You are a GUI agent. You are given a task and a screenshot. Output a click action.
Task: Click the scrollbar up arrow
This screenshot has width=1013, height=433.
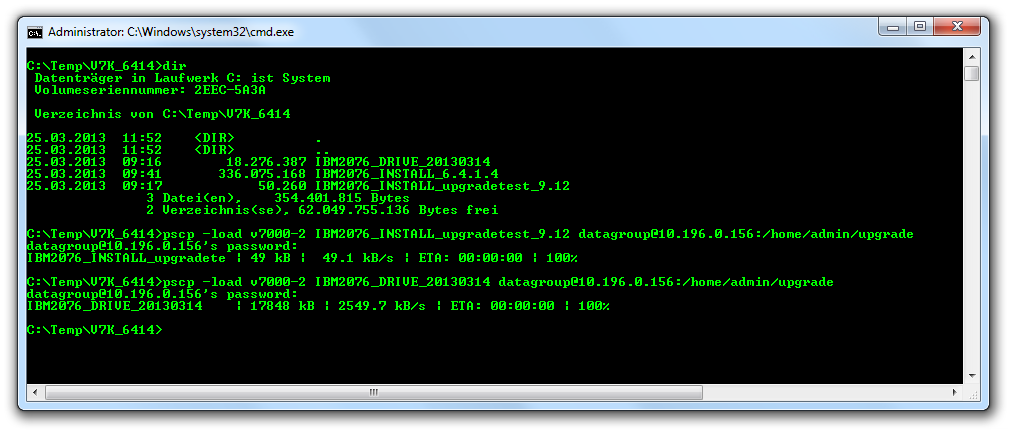(971, 57)
